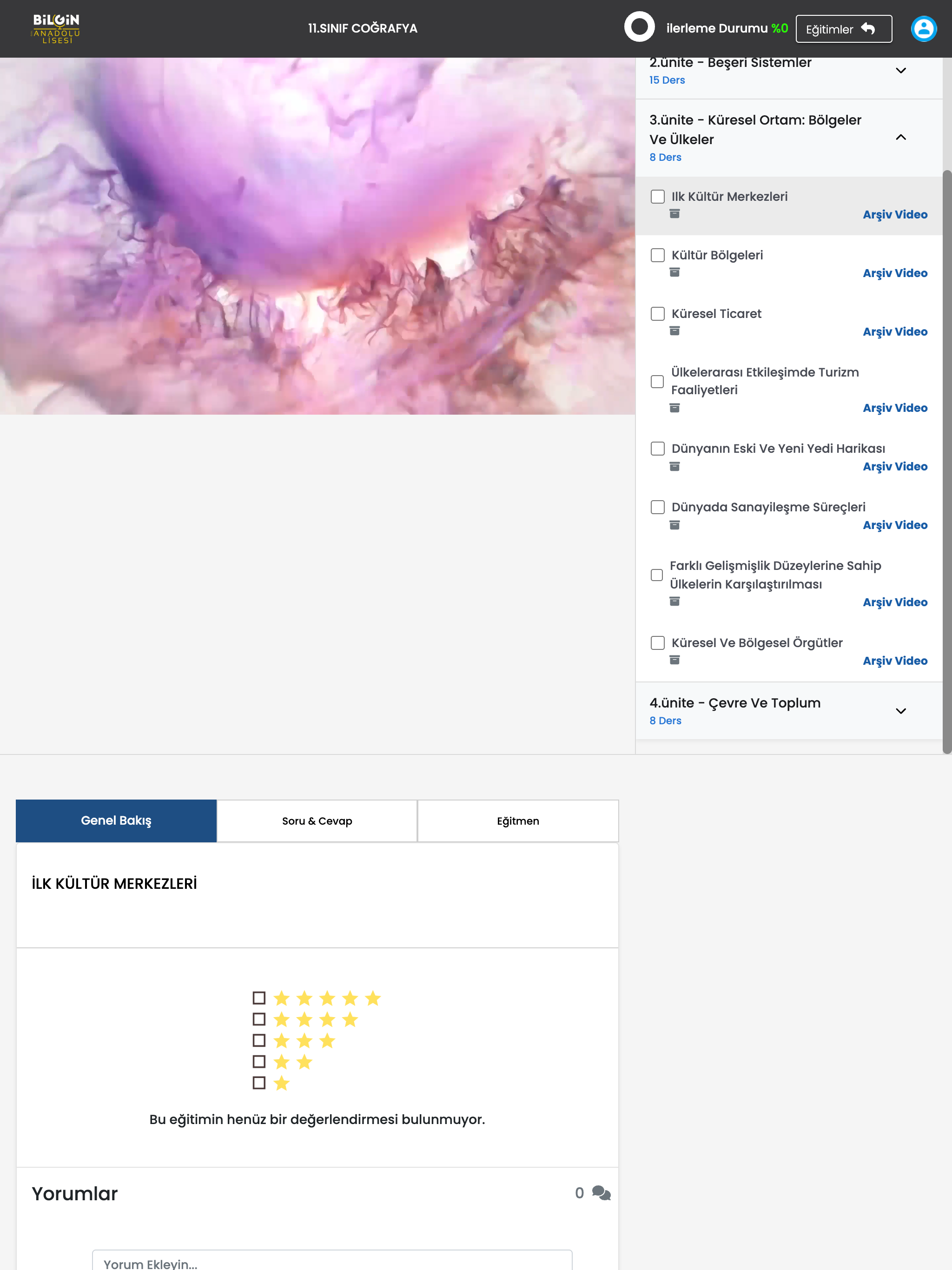
Task: Click the 3.ünite - Küresel Ortam section title
Action: [755, 130]
